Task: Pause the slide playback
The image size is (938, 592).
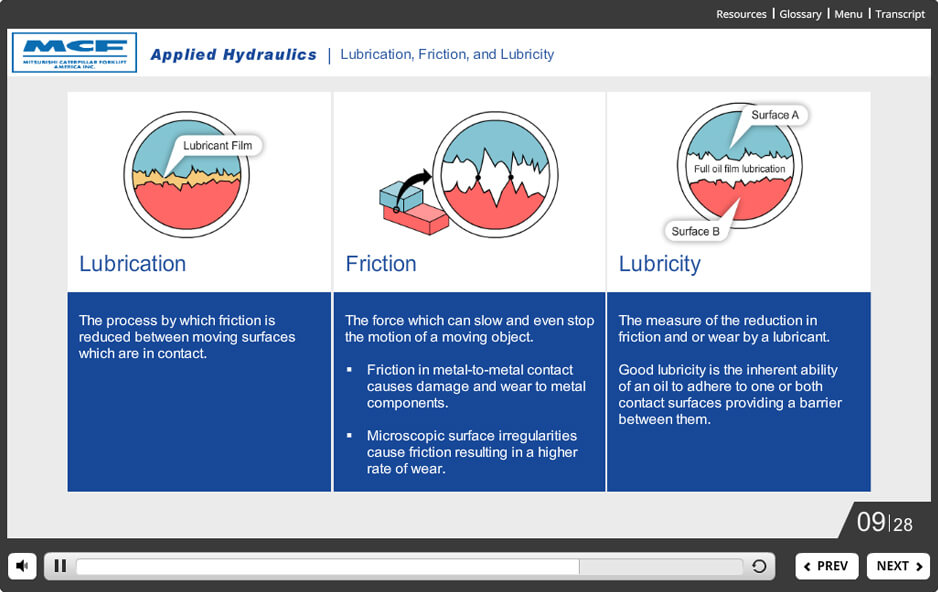Action: [60, 566]
